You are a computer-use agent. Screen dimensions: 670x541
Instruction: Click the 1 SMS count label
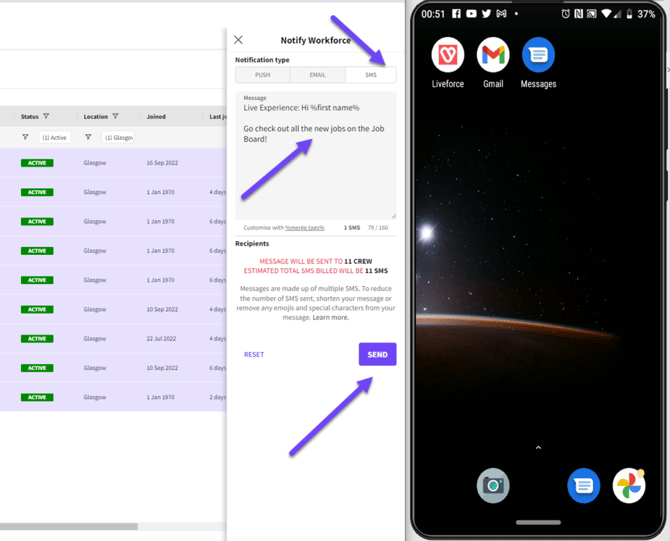352,228
